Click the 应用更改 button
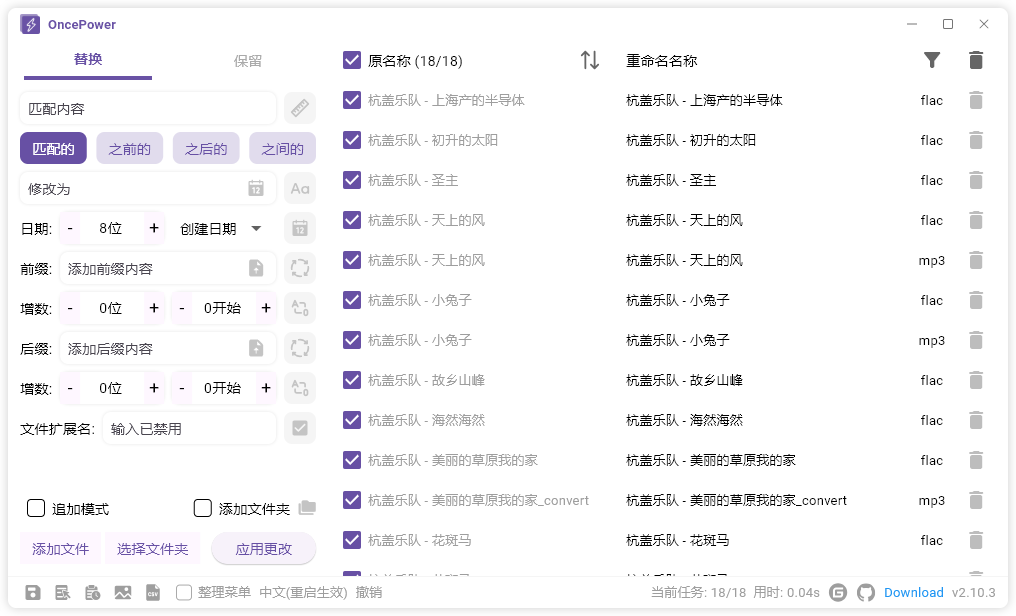1016x616 pixels. tap(264, 548)
